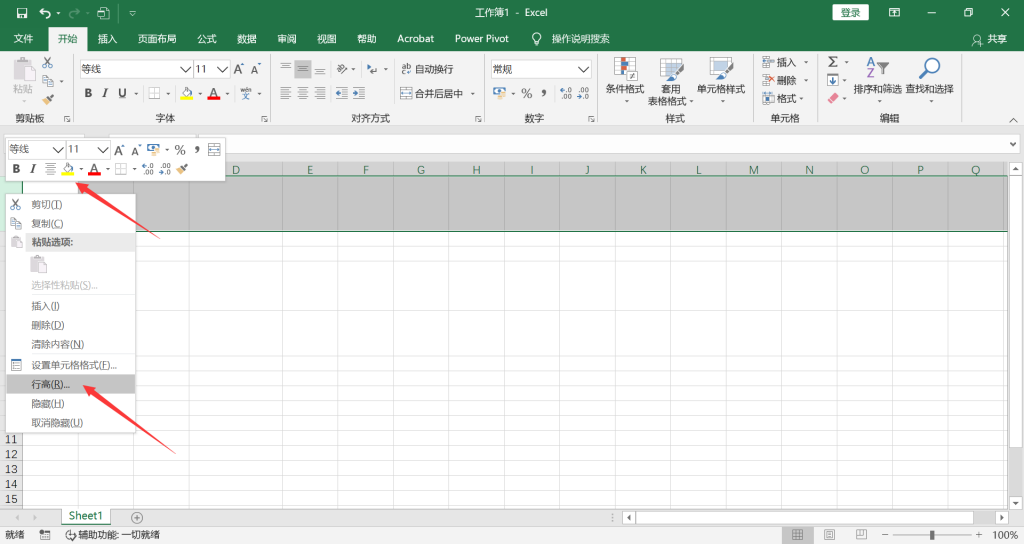Click 共享 share button

click(989, 39)
